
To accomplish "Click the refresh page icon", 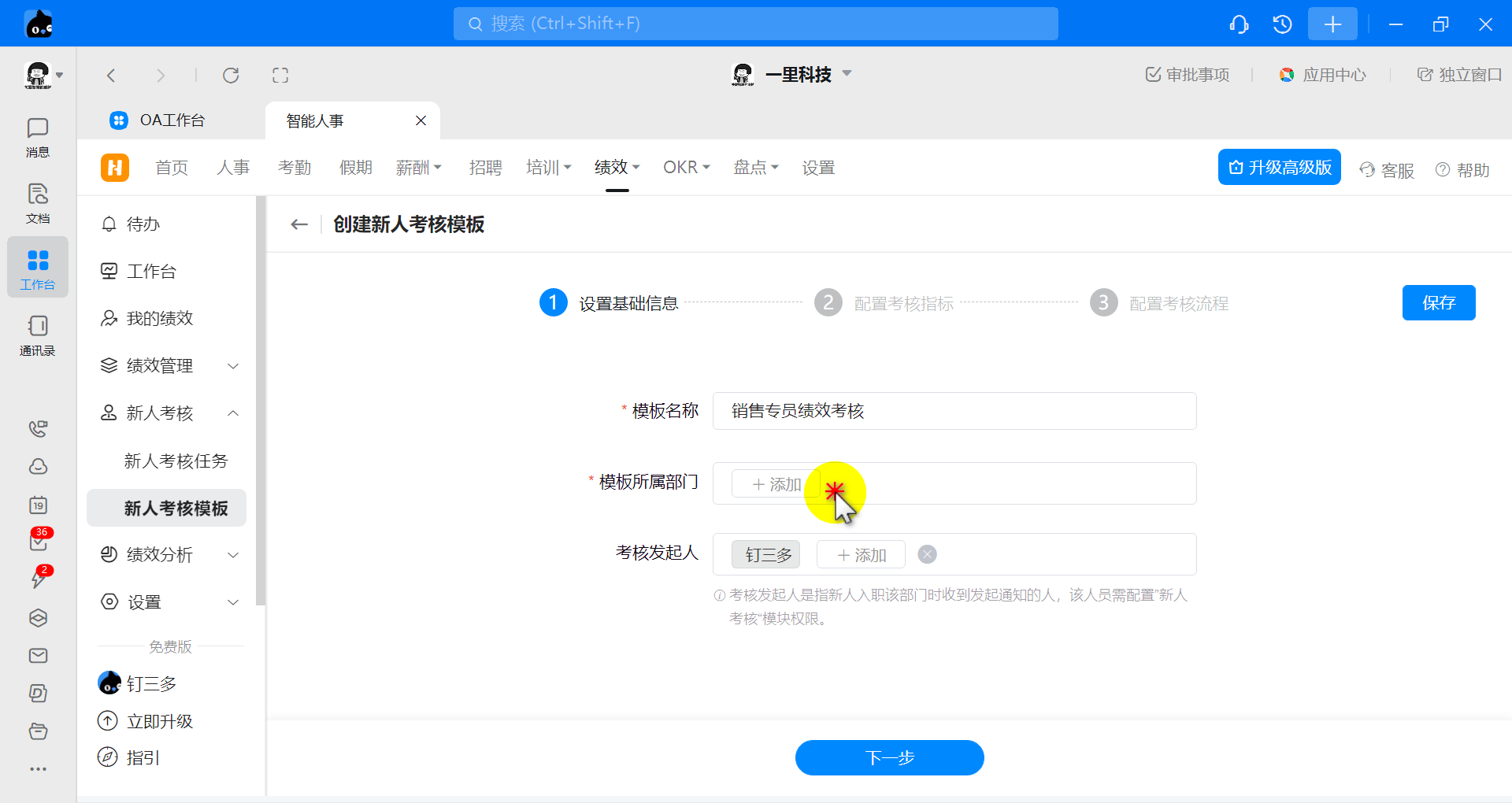I will pos(231,76).
